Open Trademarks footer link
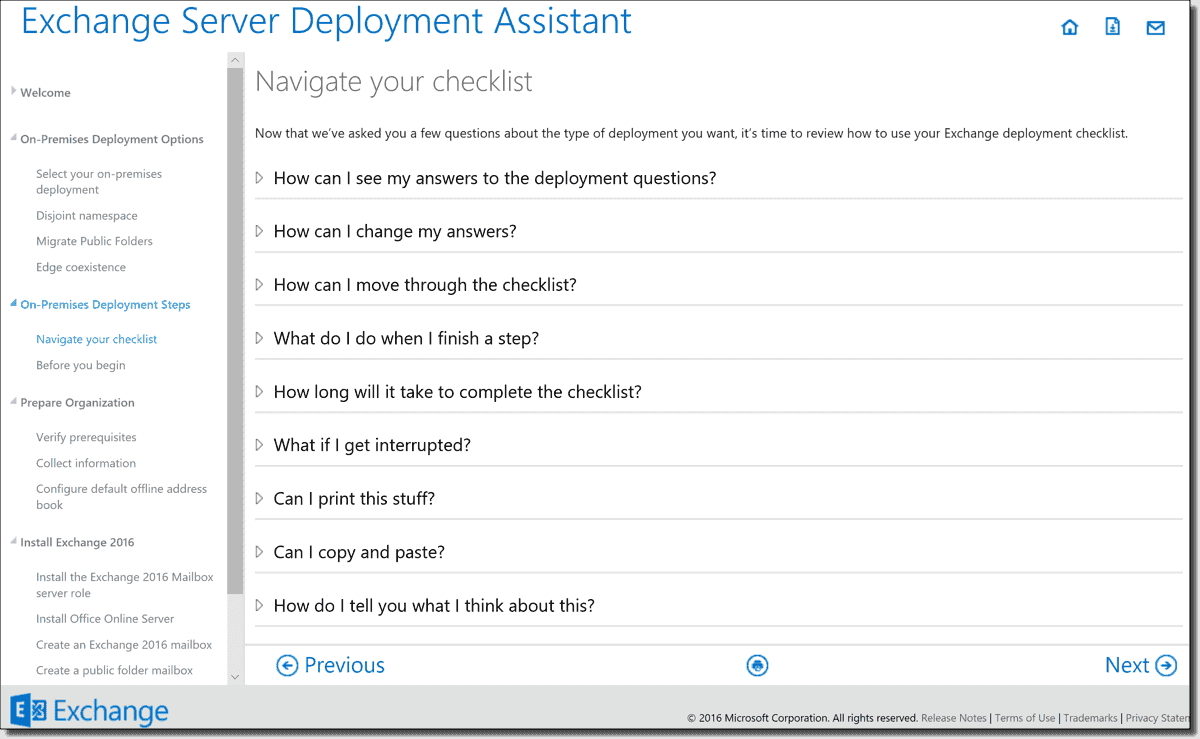 [1090, 718]
